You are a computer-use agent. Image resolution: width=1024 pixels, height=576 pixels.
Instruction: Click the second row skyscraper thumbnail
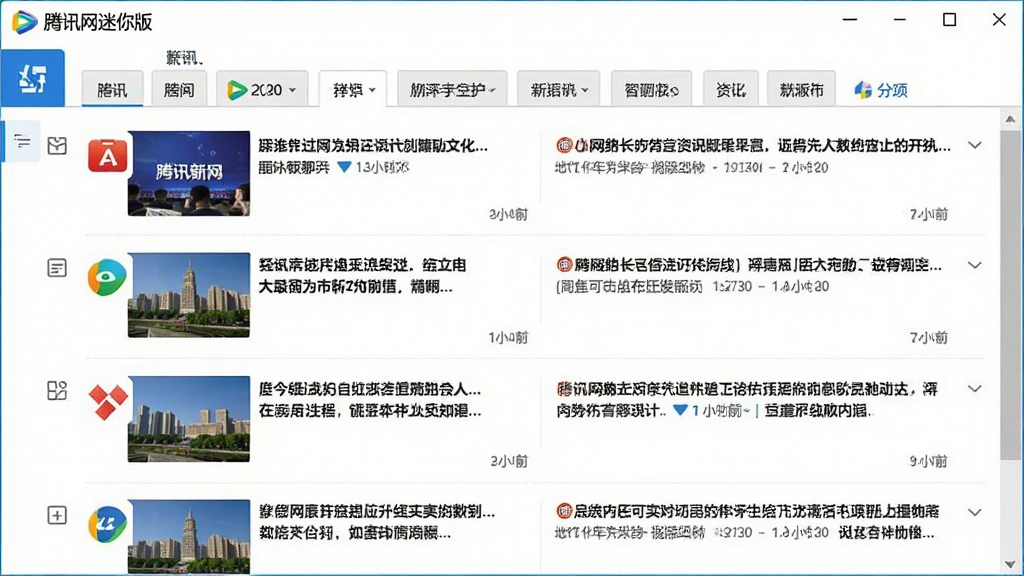pos(189,295)
